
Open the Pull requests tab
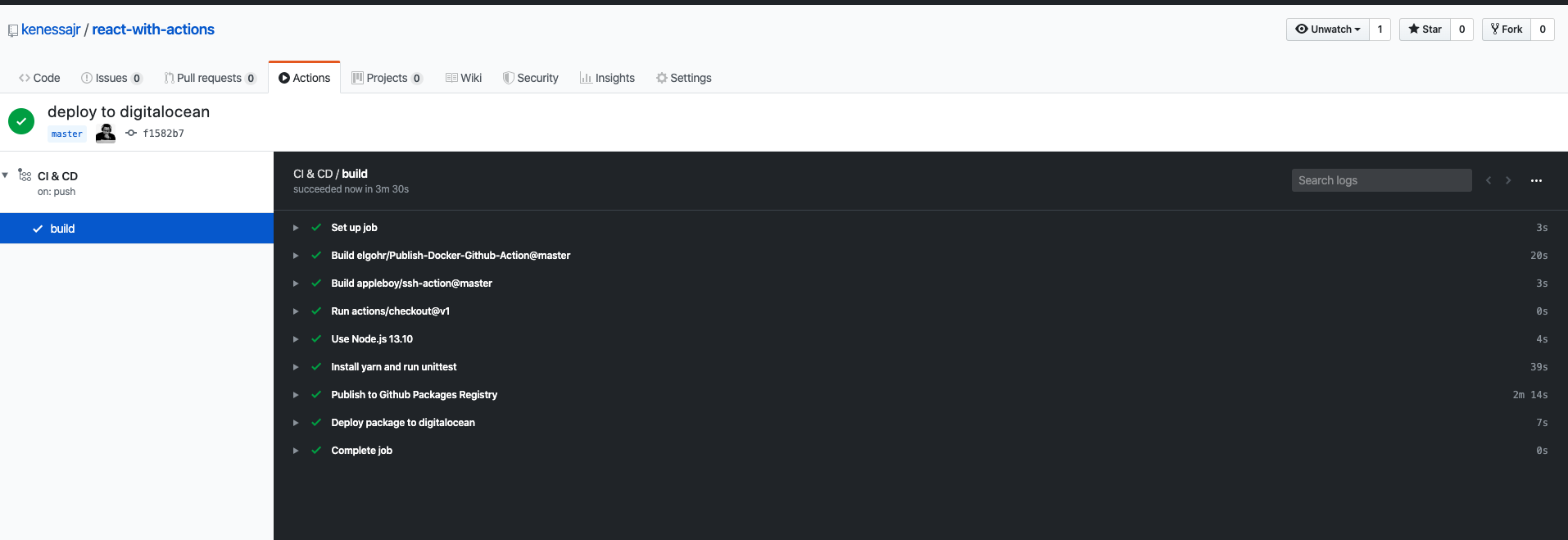point(211,78)
